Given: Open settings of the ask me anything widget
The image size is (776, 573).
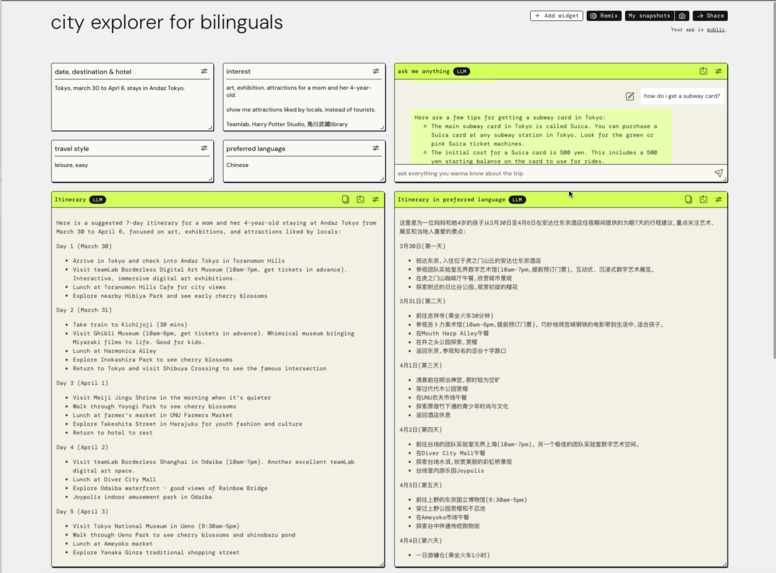Looking at the screenshot, I should (718, 71).
